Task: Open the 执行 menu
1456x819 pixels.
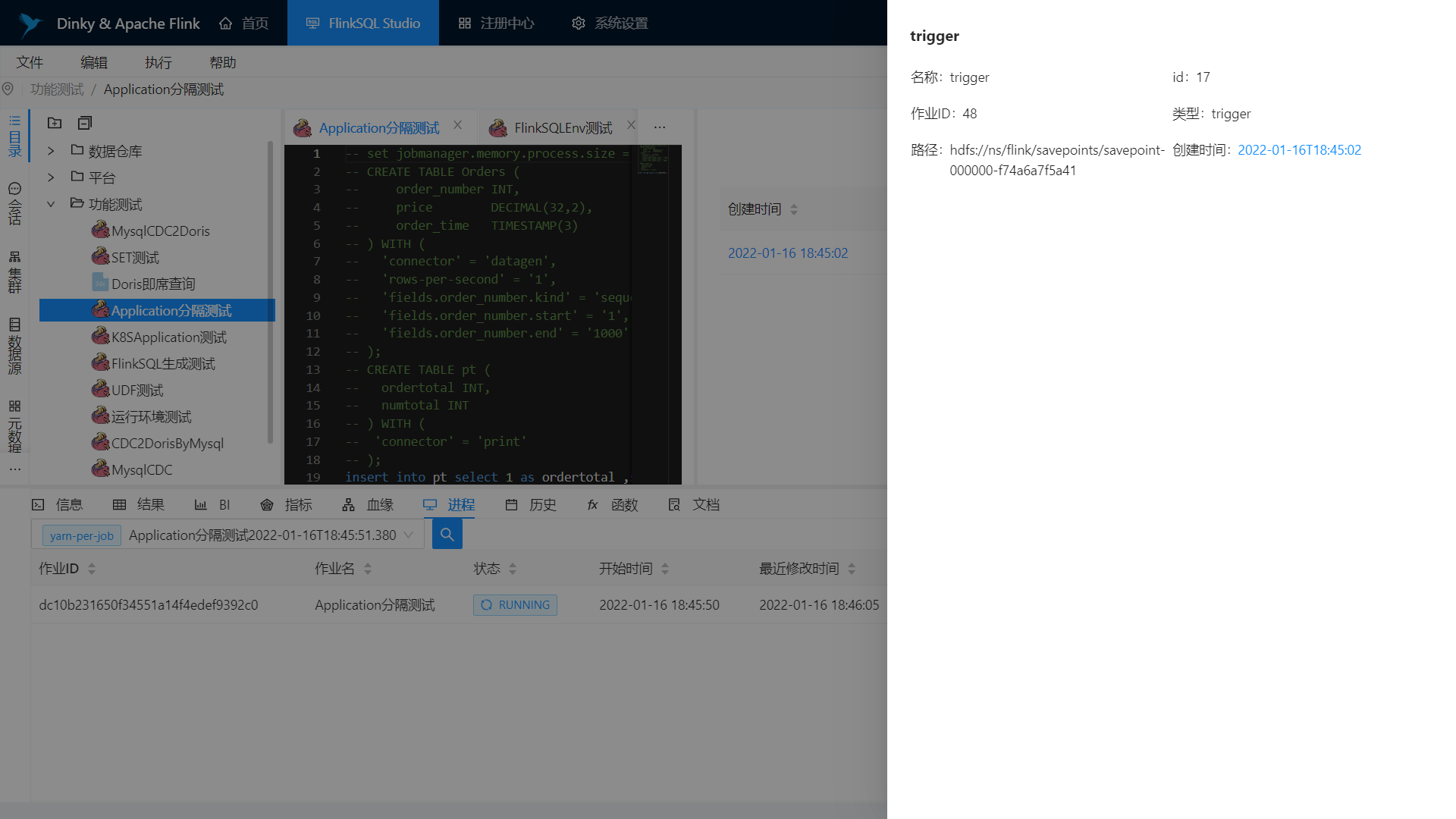Action: pos(158,62)
